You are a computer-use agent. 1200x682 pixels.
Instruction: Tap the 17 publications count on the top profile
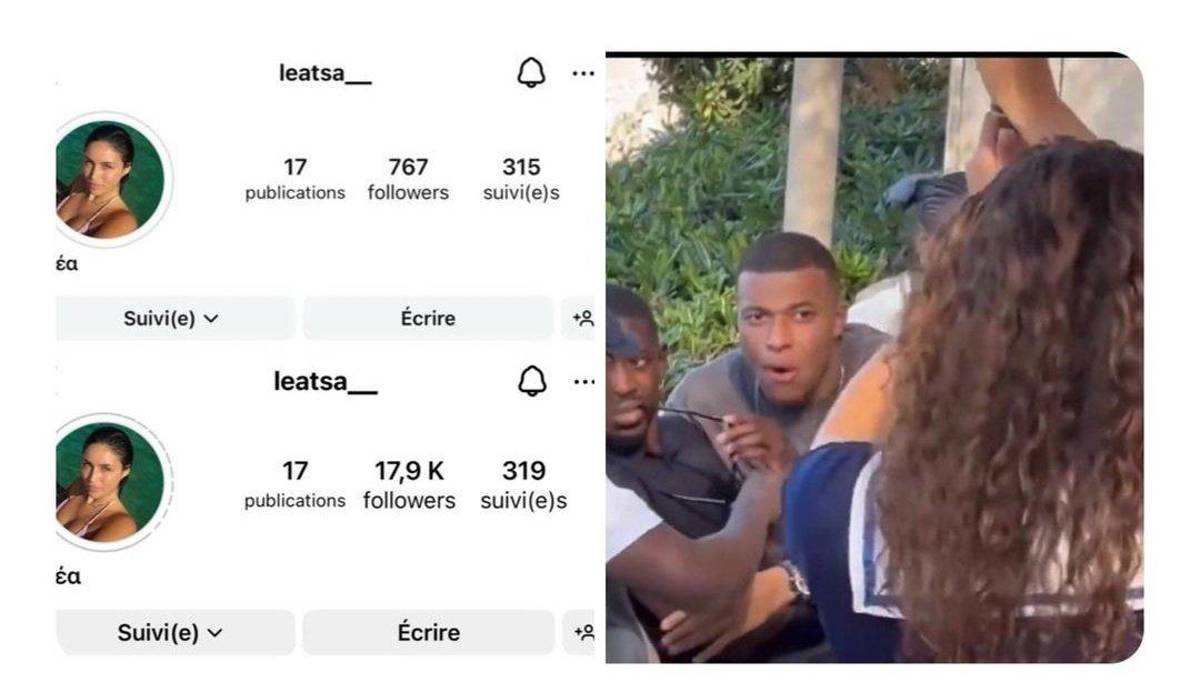click(295, 179)
